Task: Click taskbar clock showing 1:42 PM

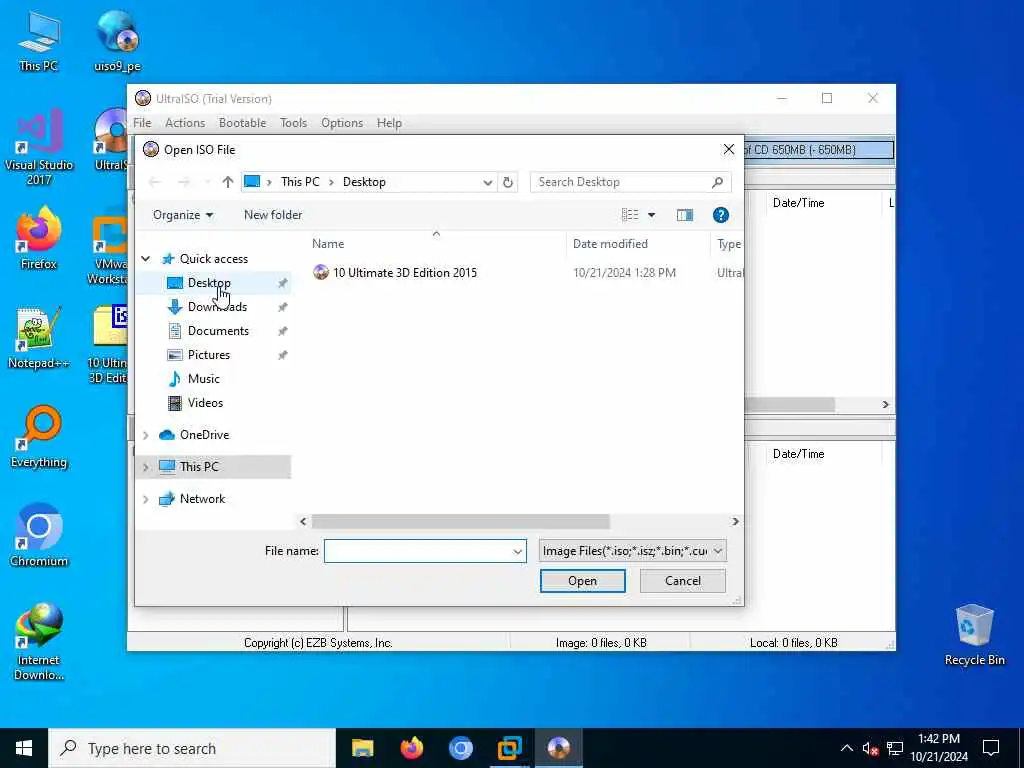Action: click(x=938, y=748)
